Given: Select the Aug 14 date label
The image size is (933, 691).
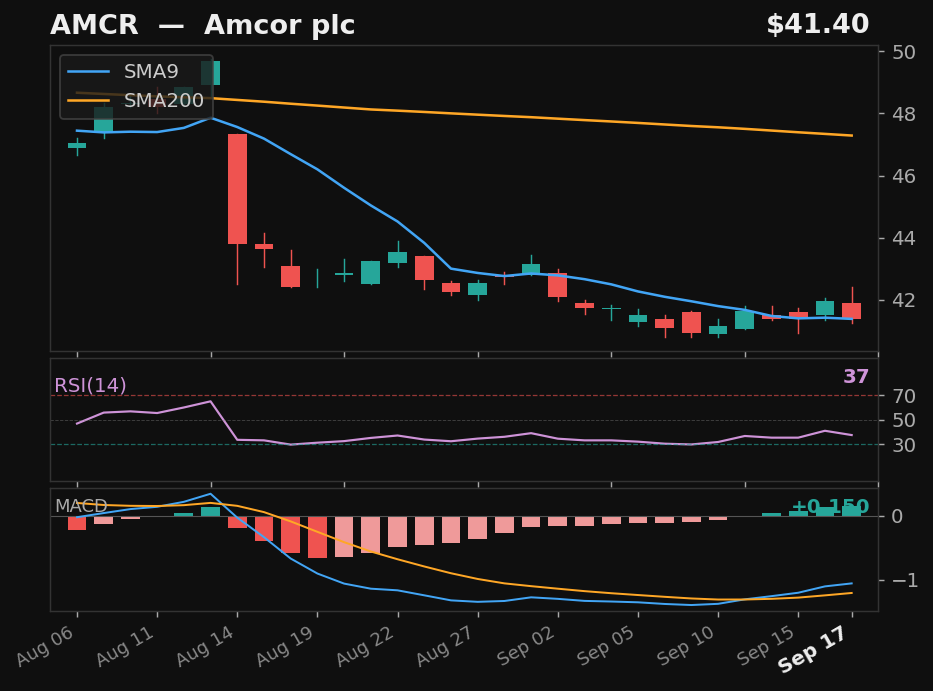Looking at the screenshot, I should click(205, 646).
